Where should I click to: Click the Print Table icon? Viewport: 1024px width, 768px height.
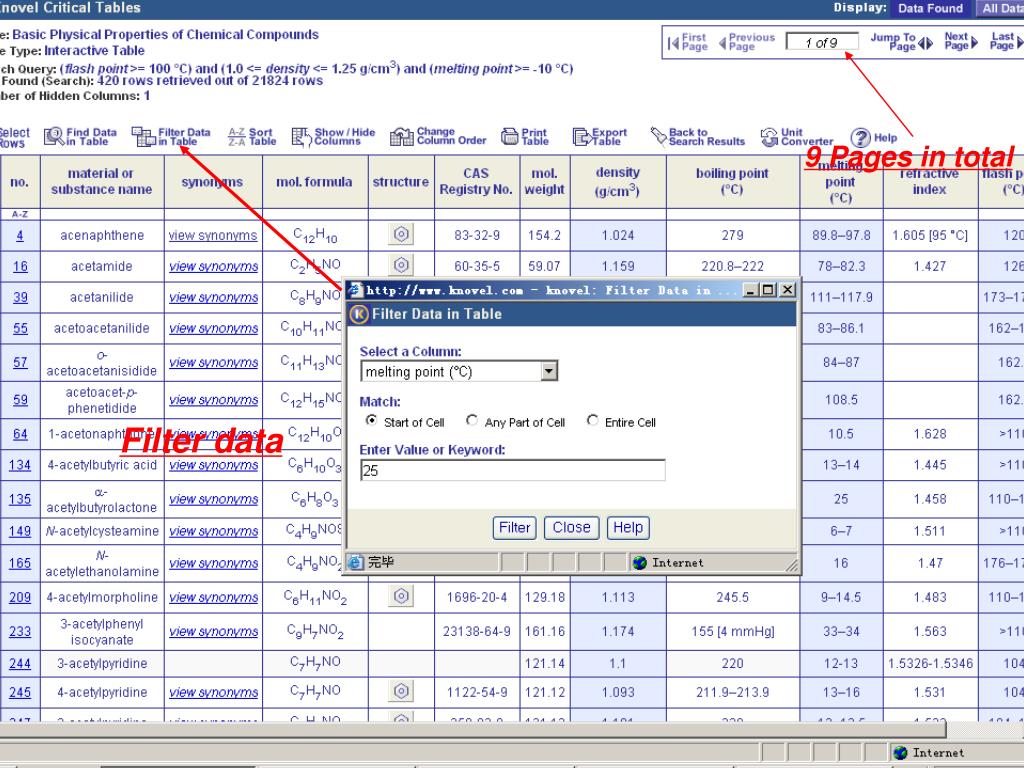pos(509,136)
